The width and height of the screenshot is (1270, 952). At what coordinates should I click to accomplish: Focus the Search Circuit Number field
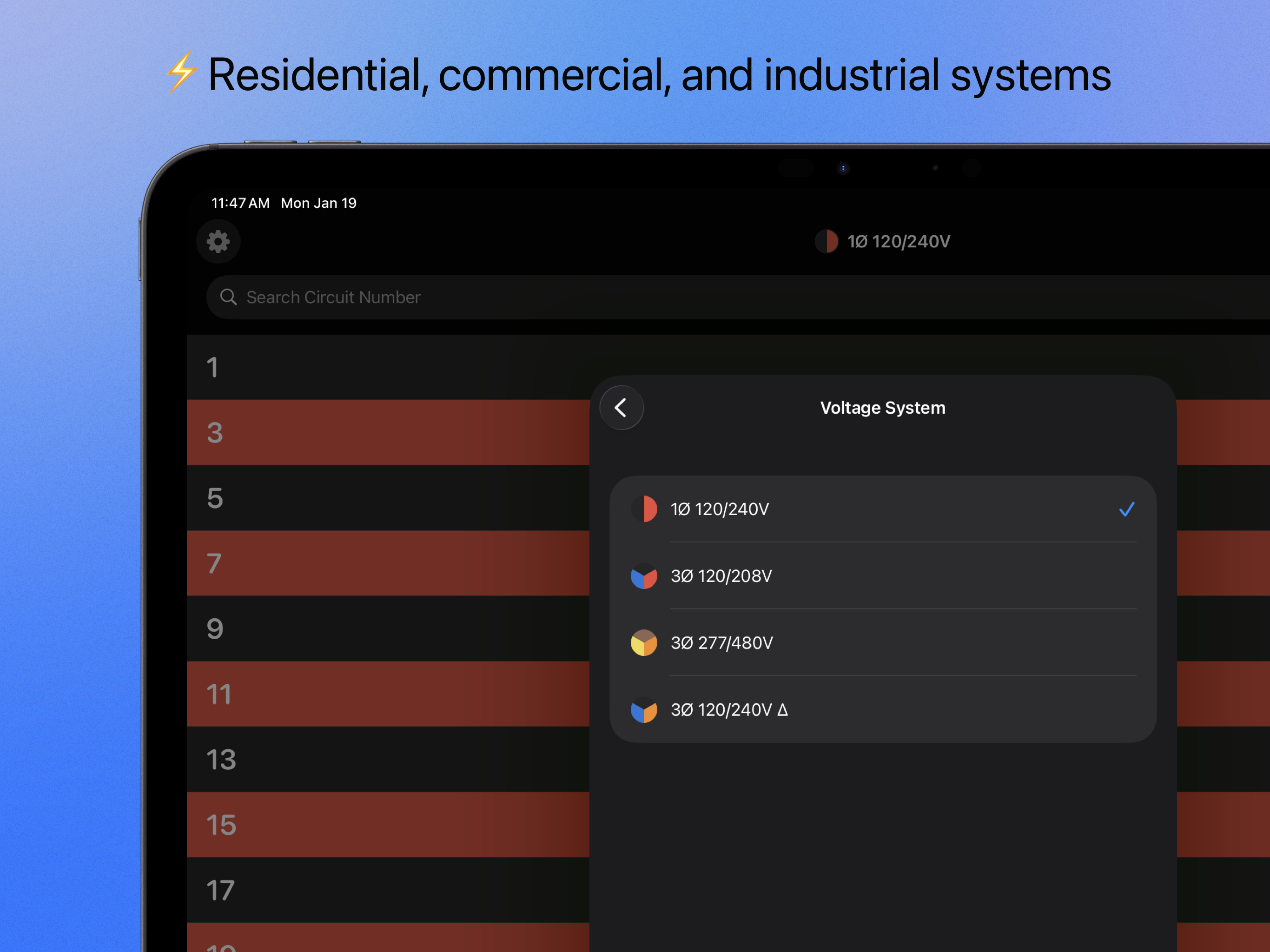coord(738,297)
